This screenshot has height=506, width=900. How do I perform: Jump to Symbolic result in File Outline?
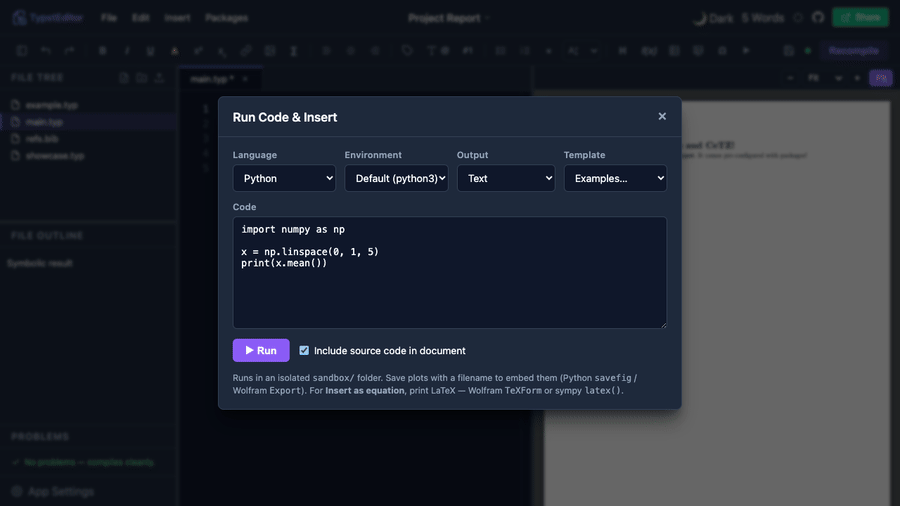[40, 263]
